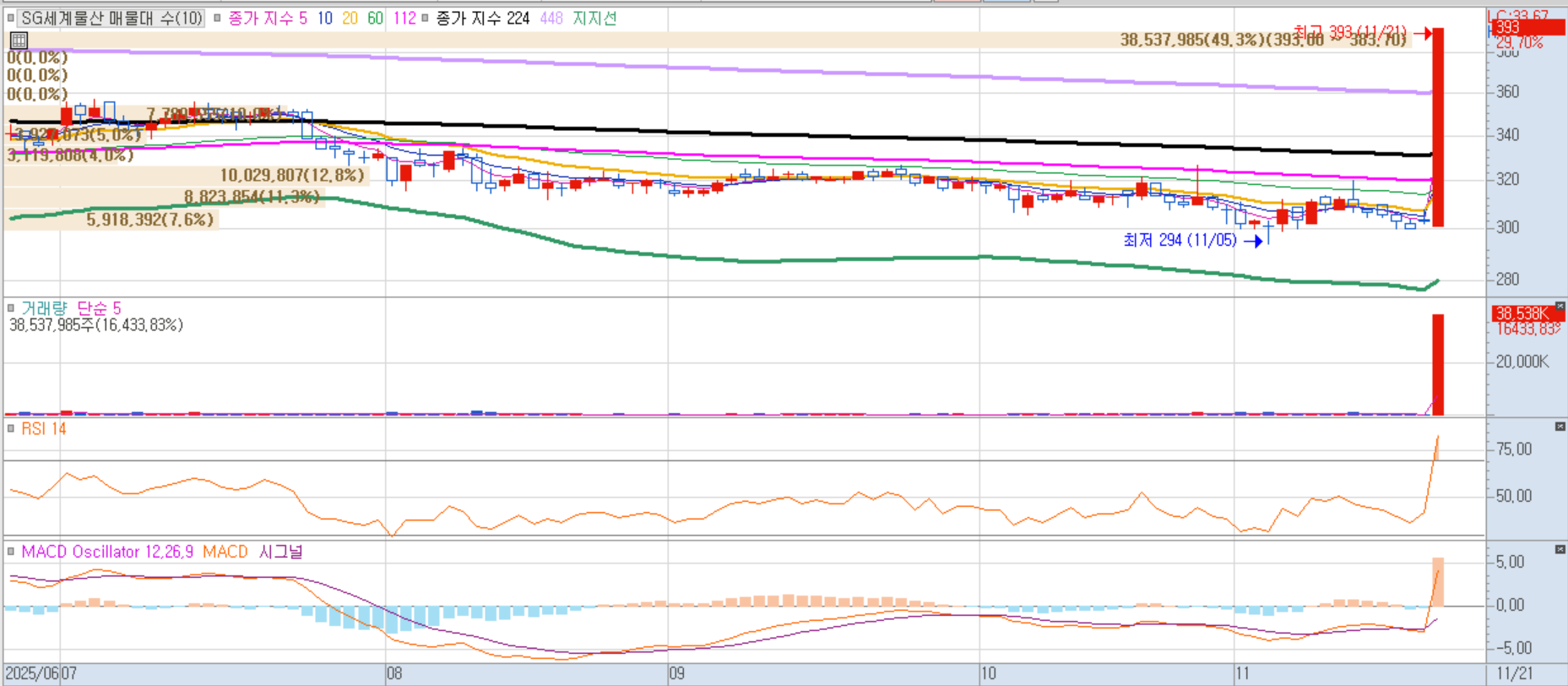Image resolution: width=1568 pixels, height=686 pixels.
Task: Click the 종가 지수 224 legend label
Action: (483, 18)
